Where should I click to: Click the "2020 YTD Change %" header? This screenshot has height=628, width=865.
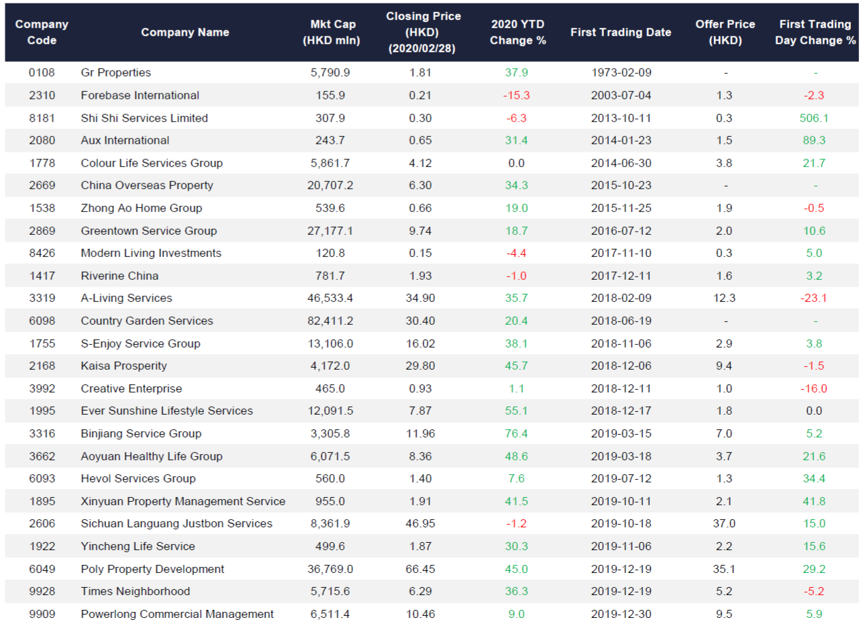click(x=517, y=32)
